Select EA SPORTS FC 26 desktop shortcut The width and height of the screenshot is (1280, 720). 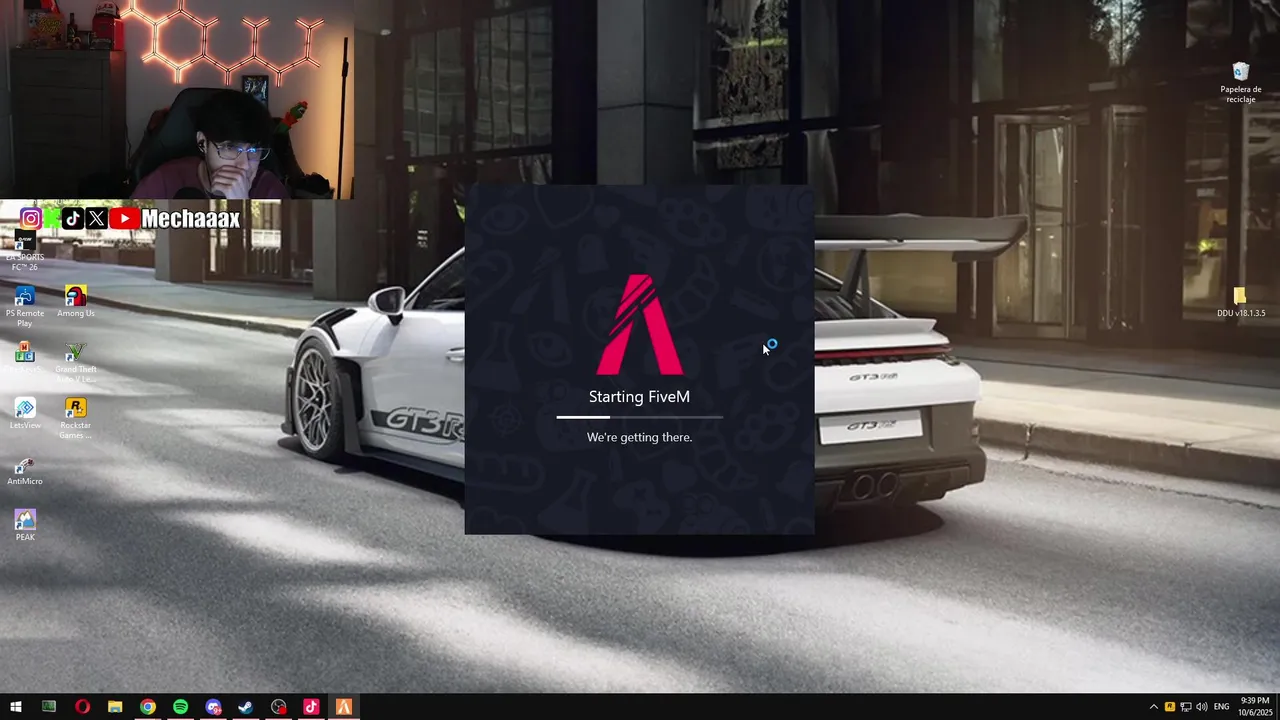pyautogui.click(x=25, y=251)
